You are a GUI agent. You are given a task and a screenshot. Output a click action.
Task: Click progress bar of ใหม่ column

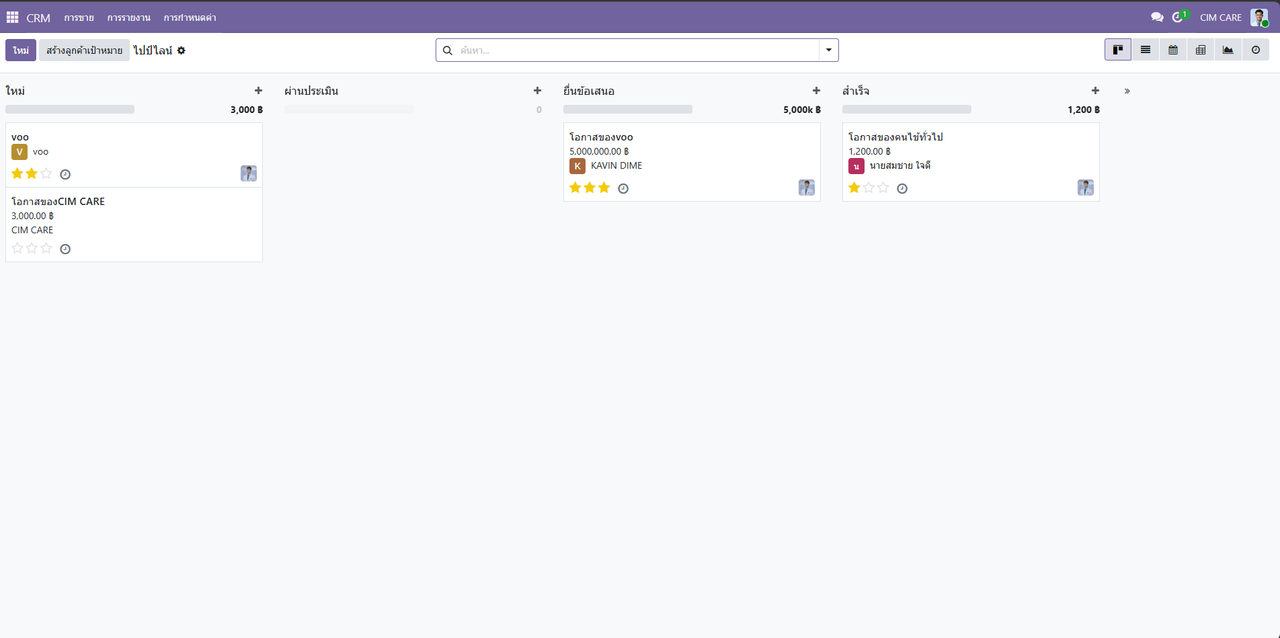[x=70, y=109]
